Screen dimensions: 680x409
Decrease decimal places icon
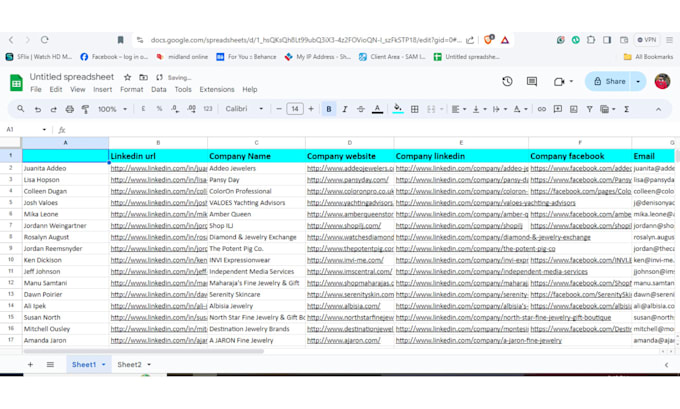175,109
